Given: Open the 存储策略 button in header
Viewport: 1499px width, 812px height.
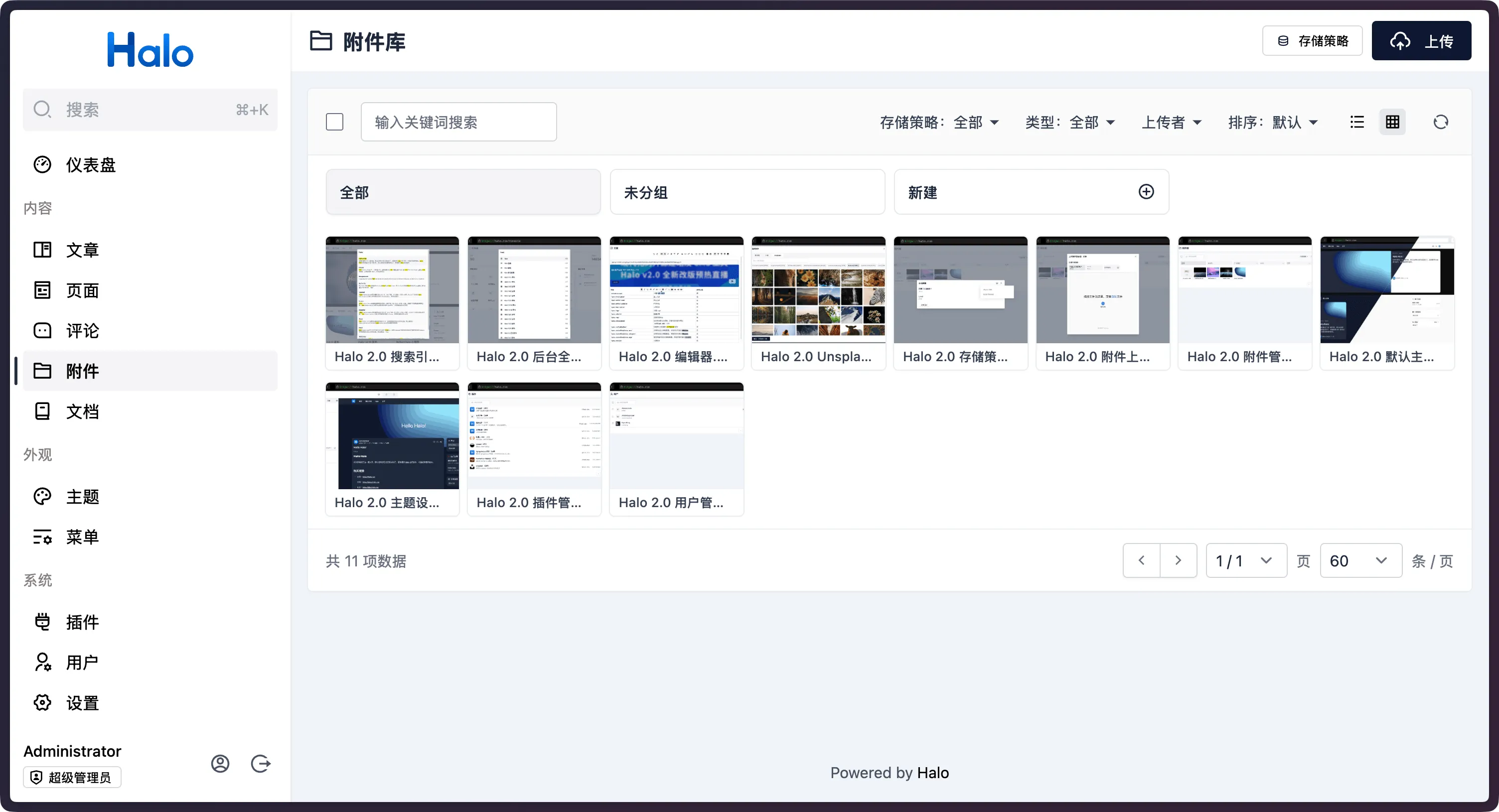Looking at the screenshot, I should [x=1312, y=41].
